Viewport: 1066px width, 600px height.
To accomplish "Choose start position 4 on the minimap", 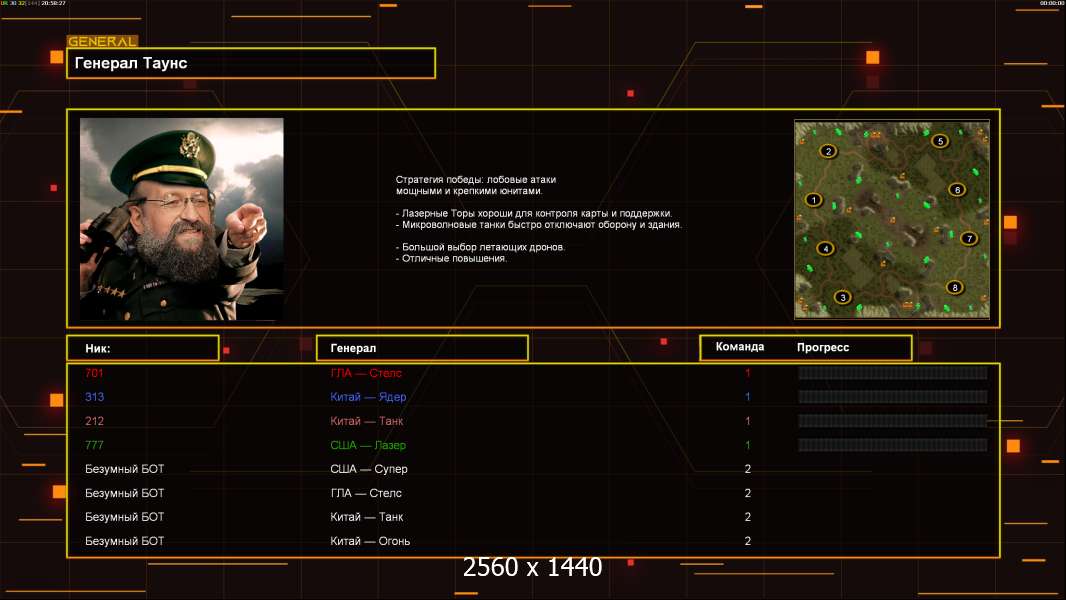I will [x=825, y=249].
